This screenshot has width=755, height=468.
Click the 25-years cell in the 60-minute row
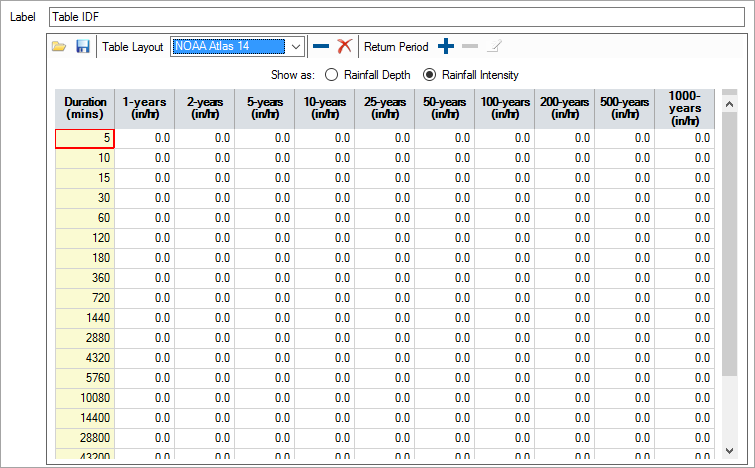385,219
